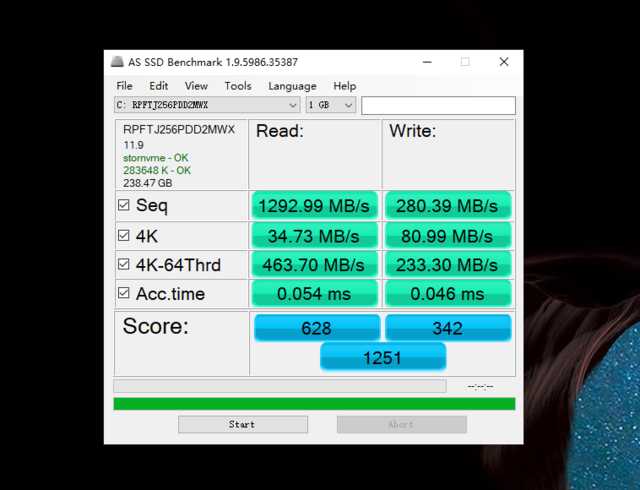Click the green full progress bar
The image size is (640, 490).
[x=314, y=404]
